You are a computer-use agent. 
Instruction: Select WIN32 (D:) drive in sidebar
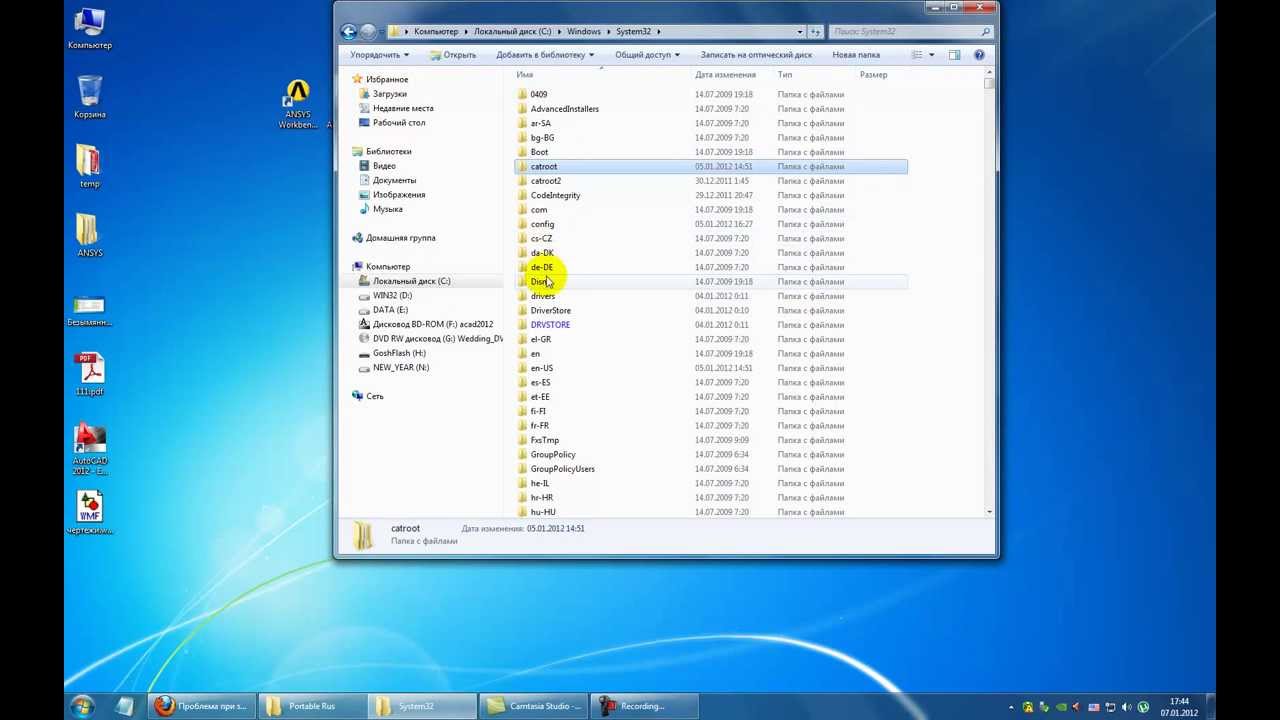pyautogui.click(x=392, y=296)
